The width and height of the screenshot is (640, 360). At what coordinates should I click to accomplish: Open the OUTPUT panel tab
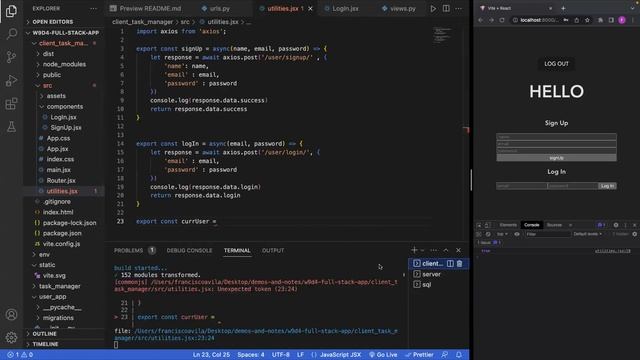(x=273, y=250)
